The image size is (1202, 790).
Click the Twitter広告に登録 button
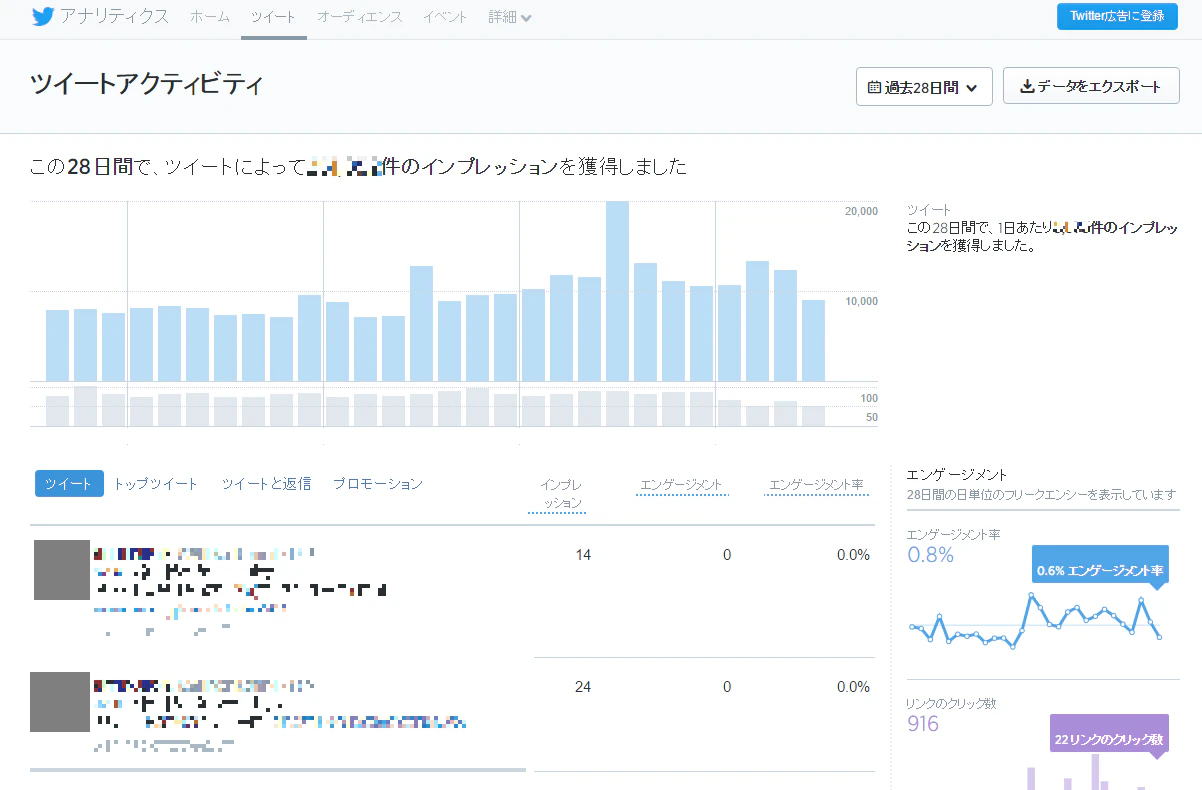point(1117,16)
